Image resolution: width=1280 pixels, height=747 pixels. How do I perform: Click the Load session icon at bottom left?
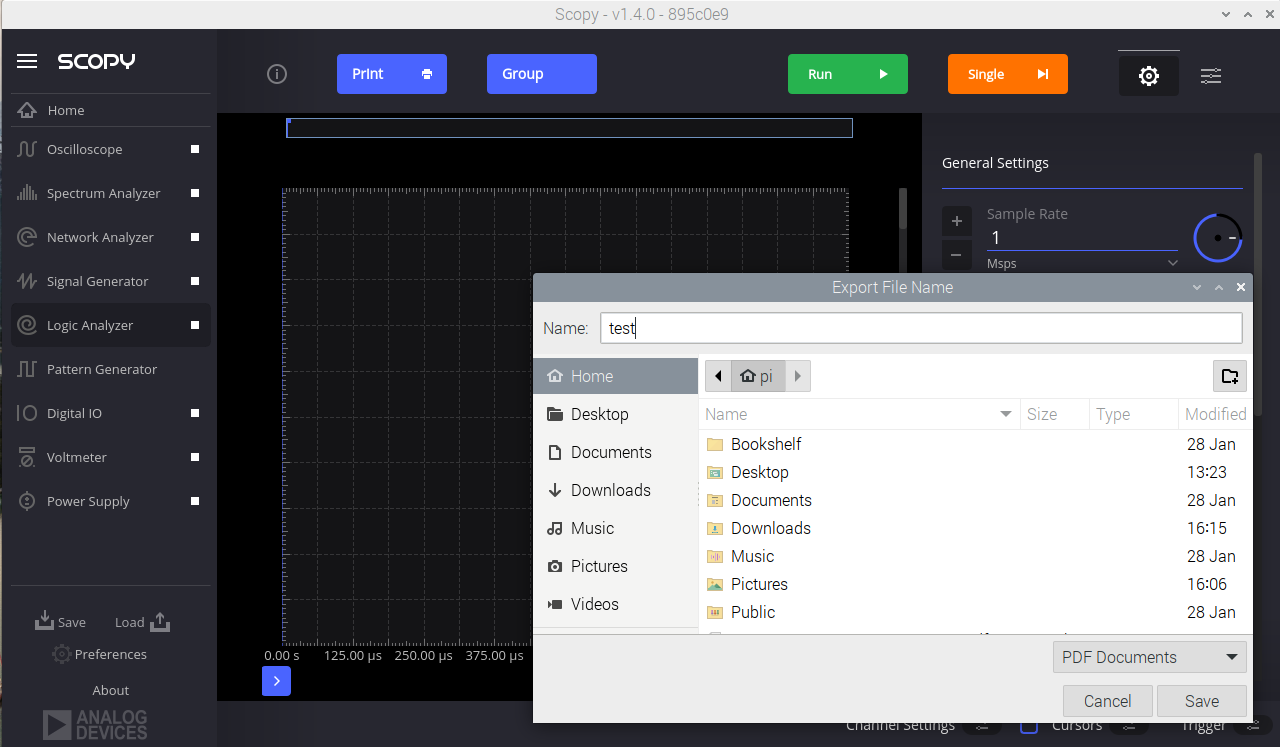[x=160, y=621]
